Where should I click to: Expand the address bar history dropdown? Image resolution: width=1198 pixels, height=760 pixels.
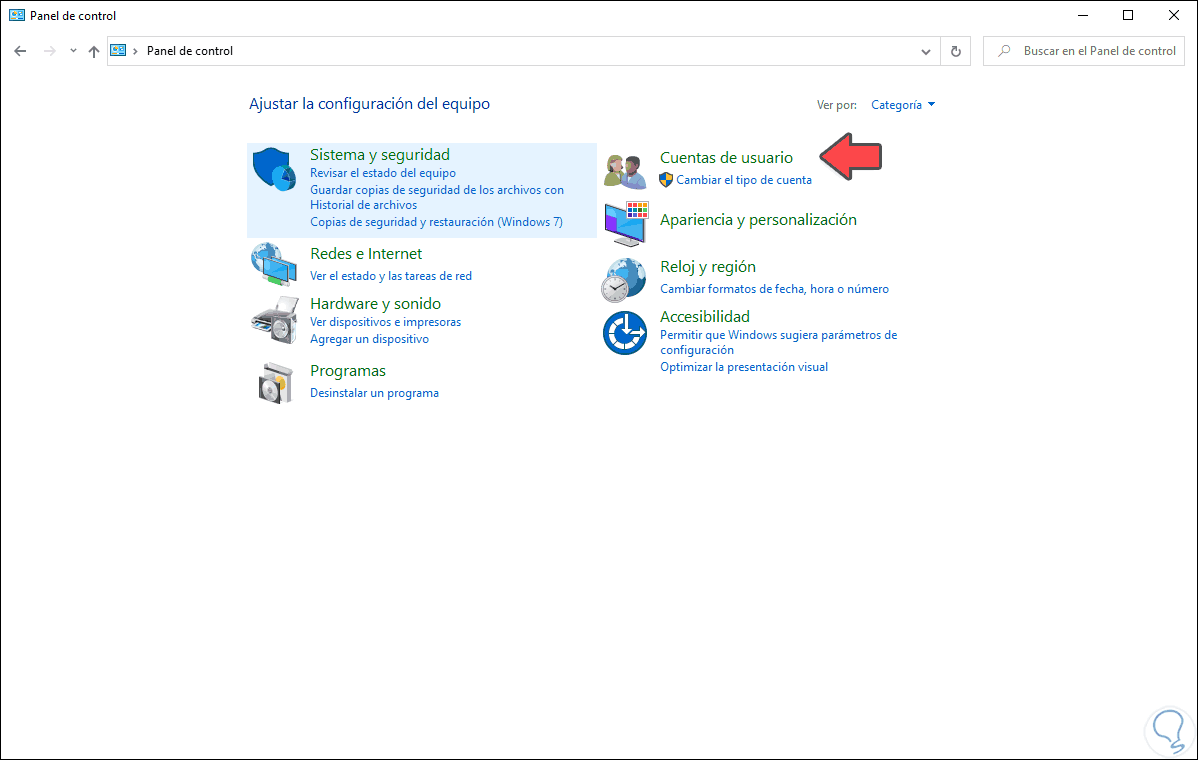click(926, 52)
